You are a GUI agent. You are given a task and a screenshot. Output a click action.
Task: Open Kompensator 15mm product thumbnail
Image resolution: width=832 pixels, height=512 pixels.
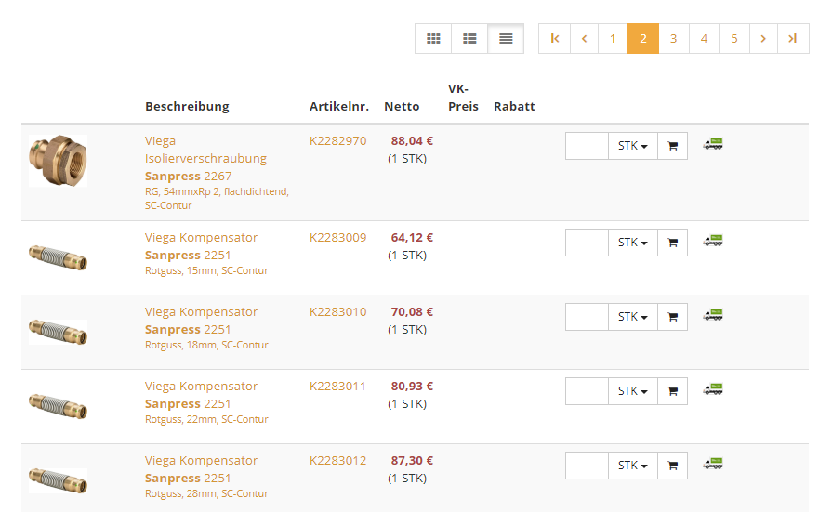[x=58, y=257]
